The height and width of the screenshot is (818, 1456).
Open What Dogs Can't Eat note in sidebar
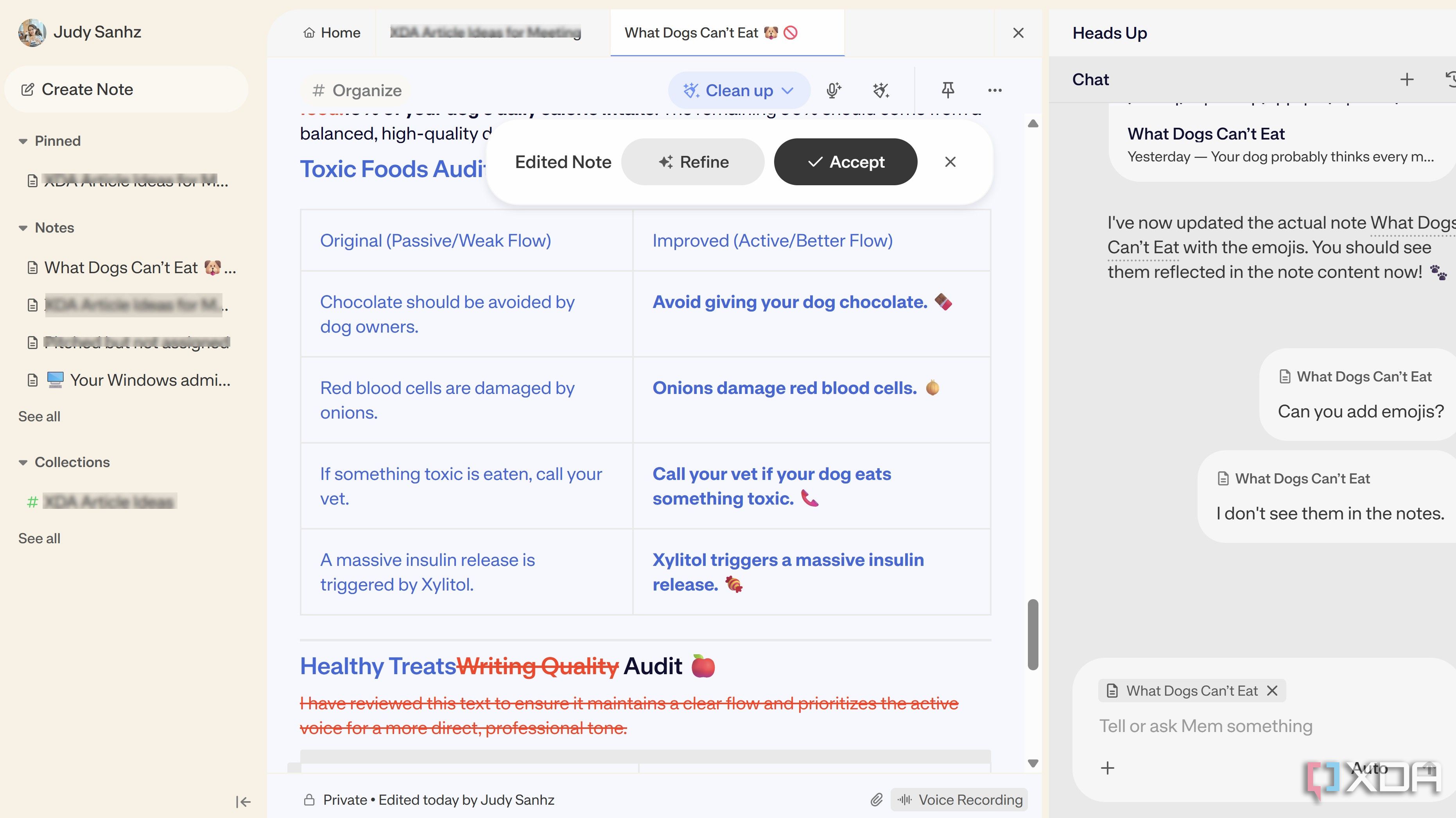tap(132, 268)
